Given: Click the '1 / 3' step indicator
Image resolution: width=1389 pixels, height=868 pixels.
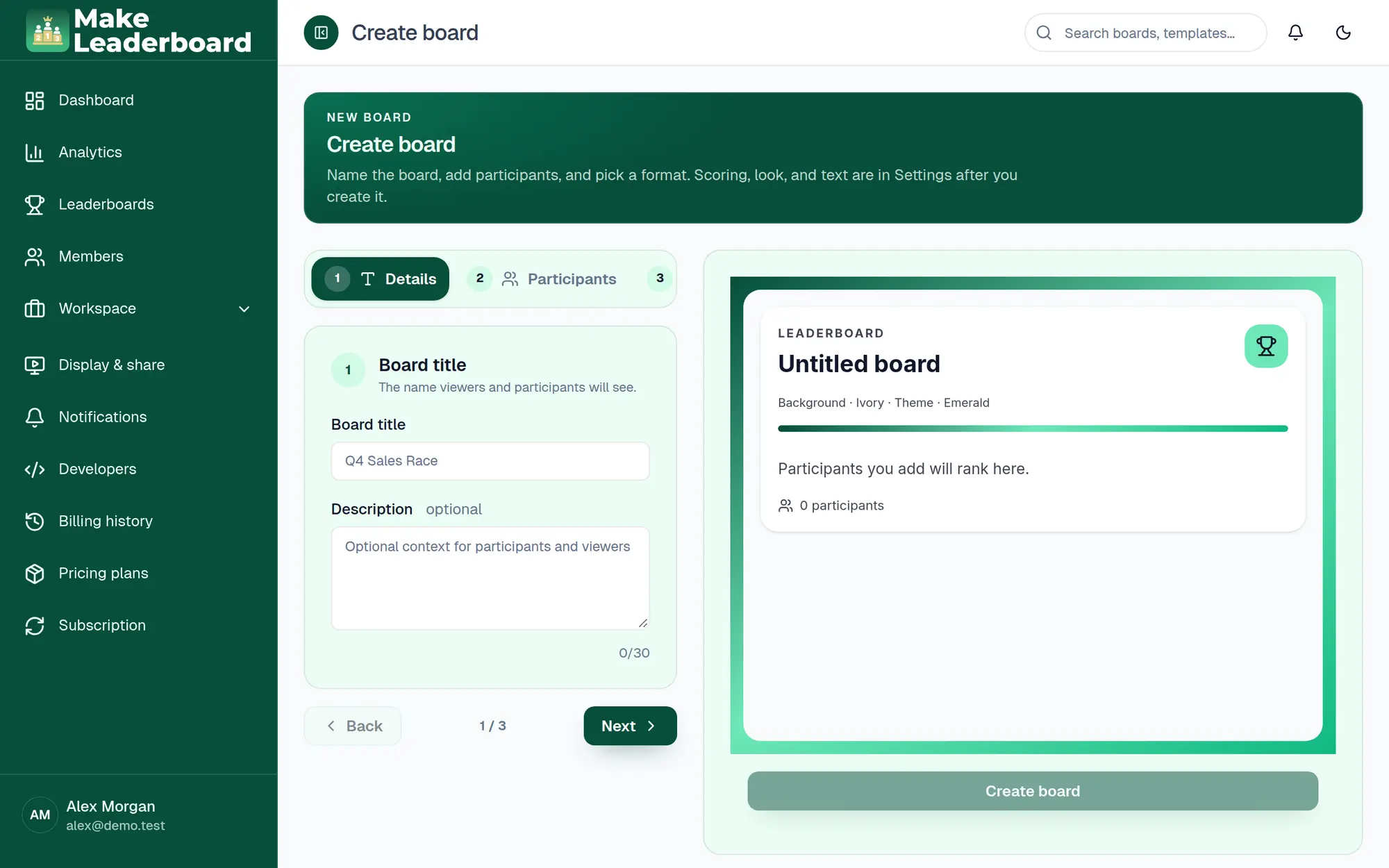Looking at the screenshot, I should coord(492,726).
